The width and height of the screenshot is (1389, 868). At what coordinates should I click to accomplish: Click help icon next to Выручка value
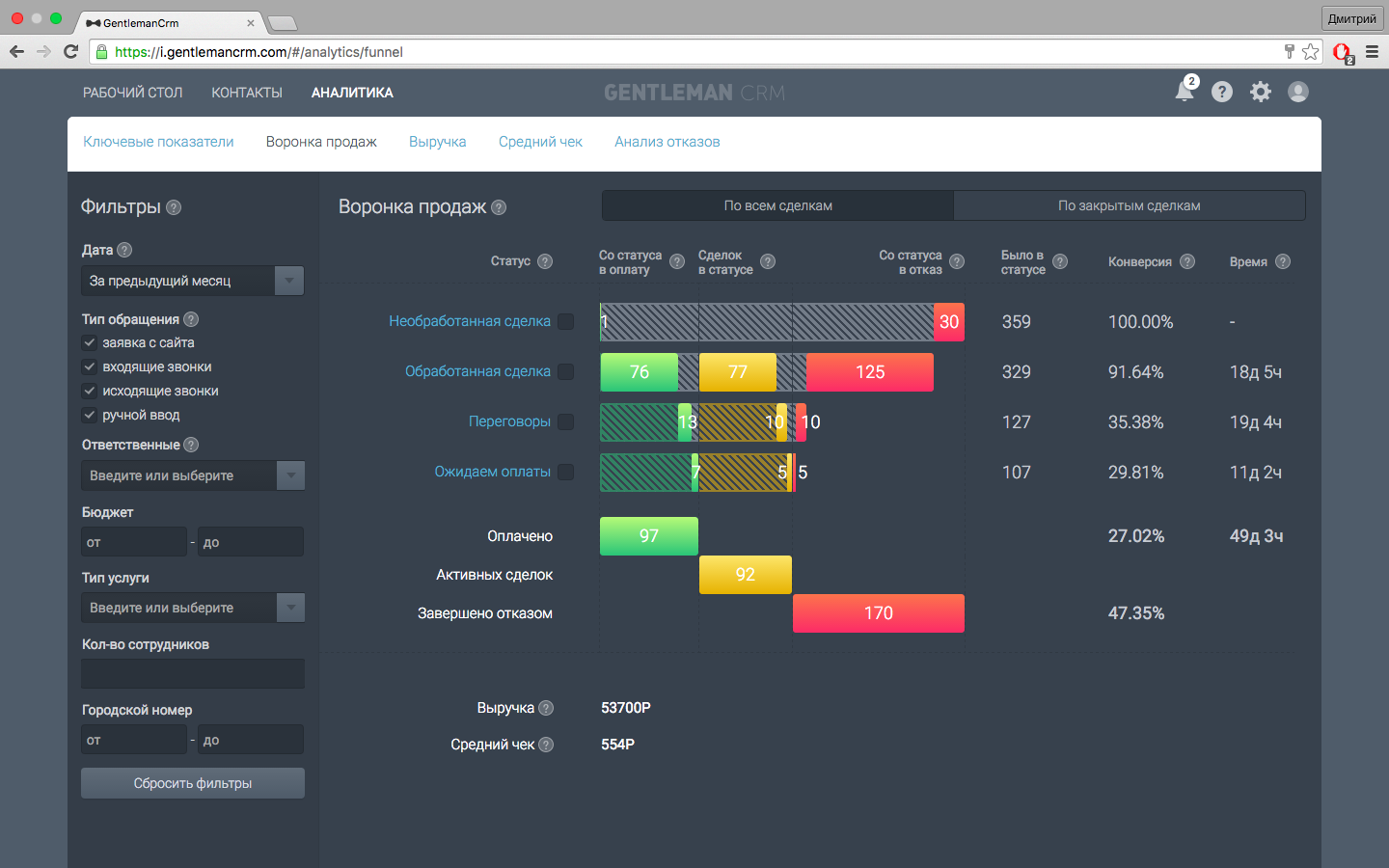click(x=546, y=708)
